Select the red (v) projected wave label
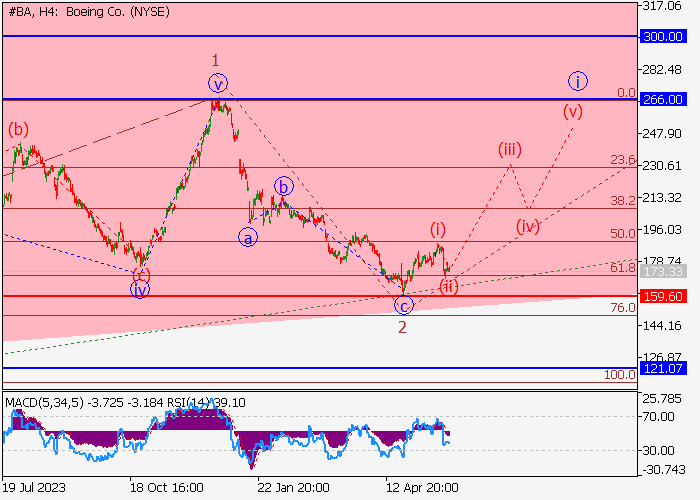700x500 pixels. click(572, 111)
